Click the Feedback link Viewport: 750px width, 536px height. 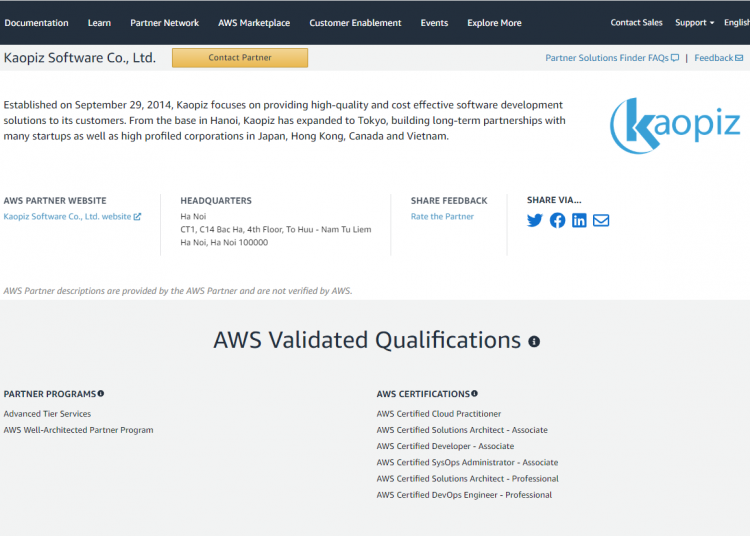[x=718, y=58]
